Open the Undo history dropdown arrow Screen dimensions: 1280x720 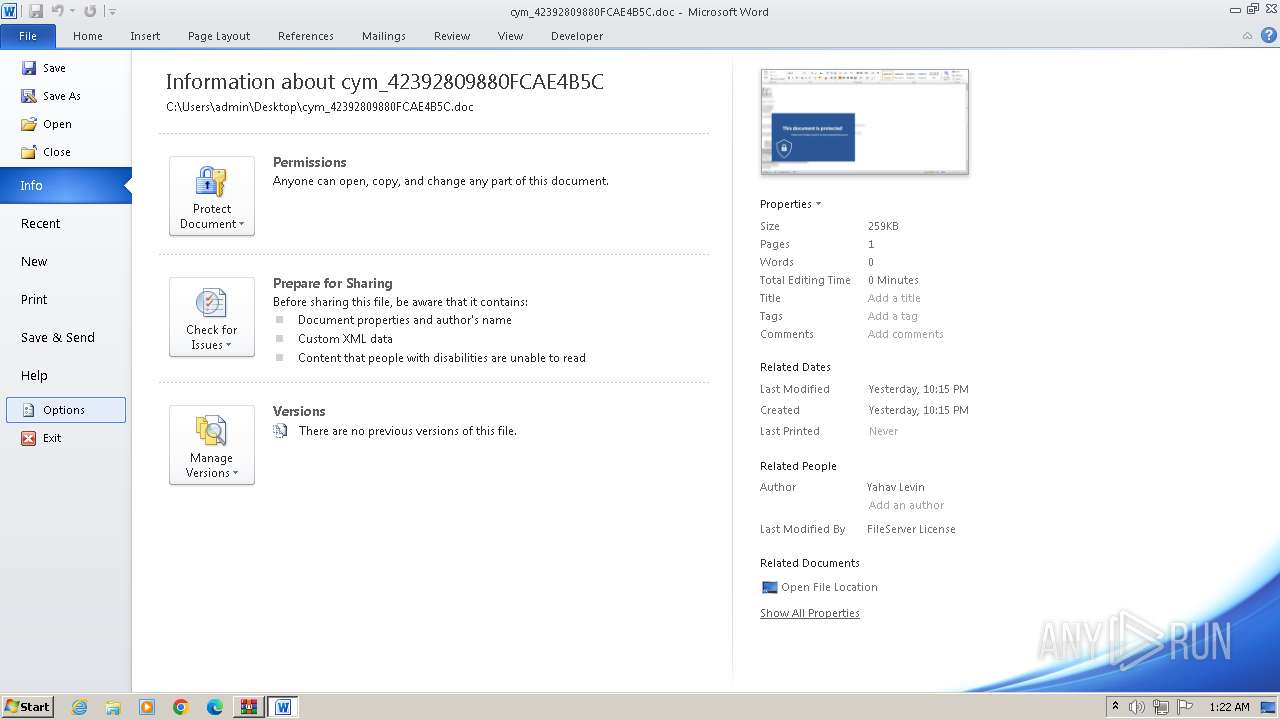pyautogui.click(x=72, y=12)
